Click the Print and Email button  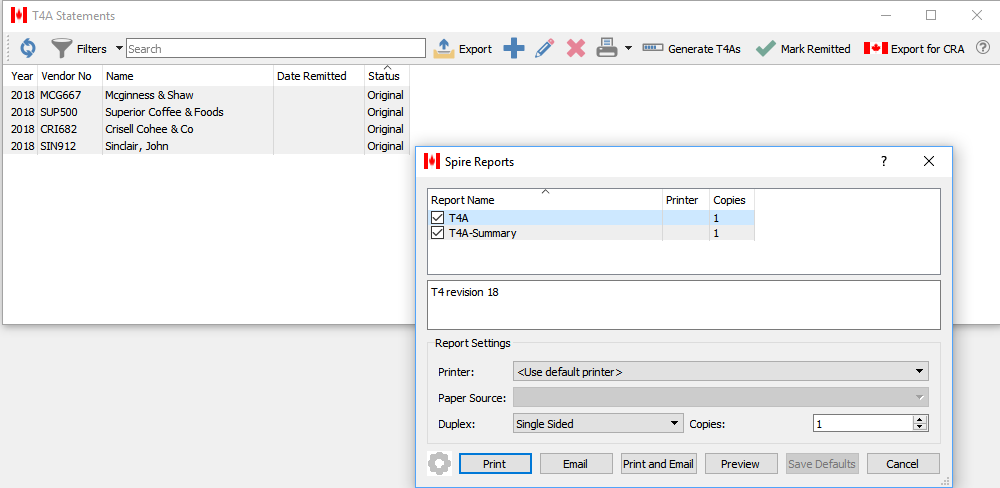click(657, 464)
